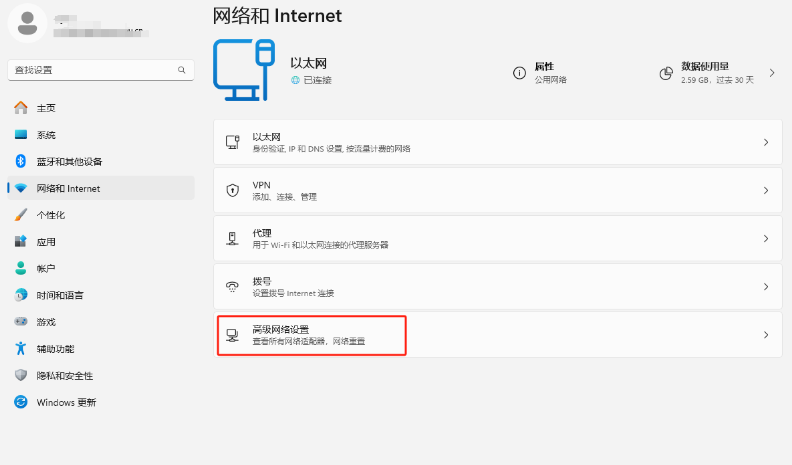Click the 个性化 paintbrush icon
Screen dimensions: 792x465
coord(20,215)
